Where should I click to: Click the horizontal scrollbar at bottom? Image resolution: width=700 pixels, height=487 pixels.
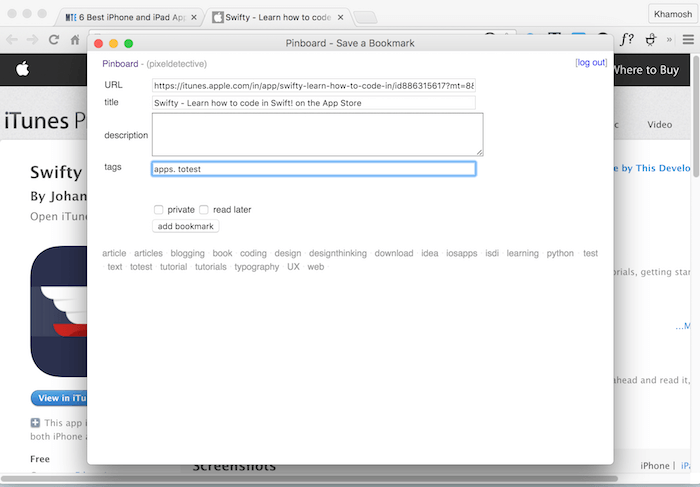309,479
